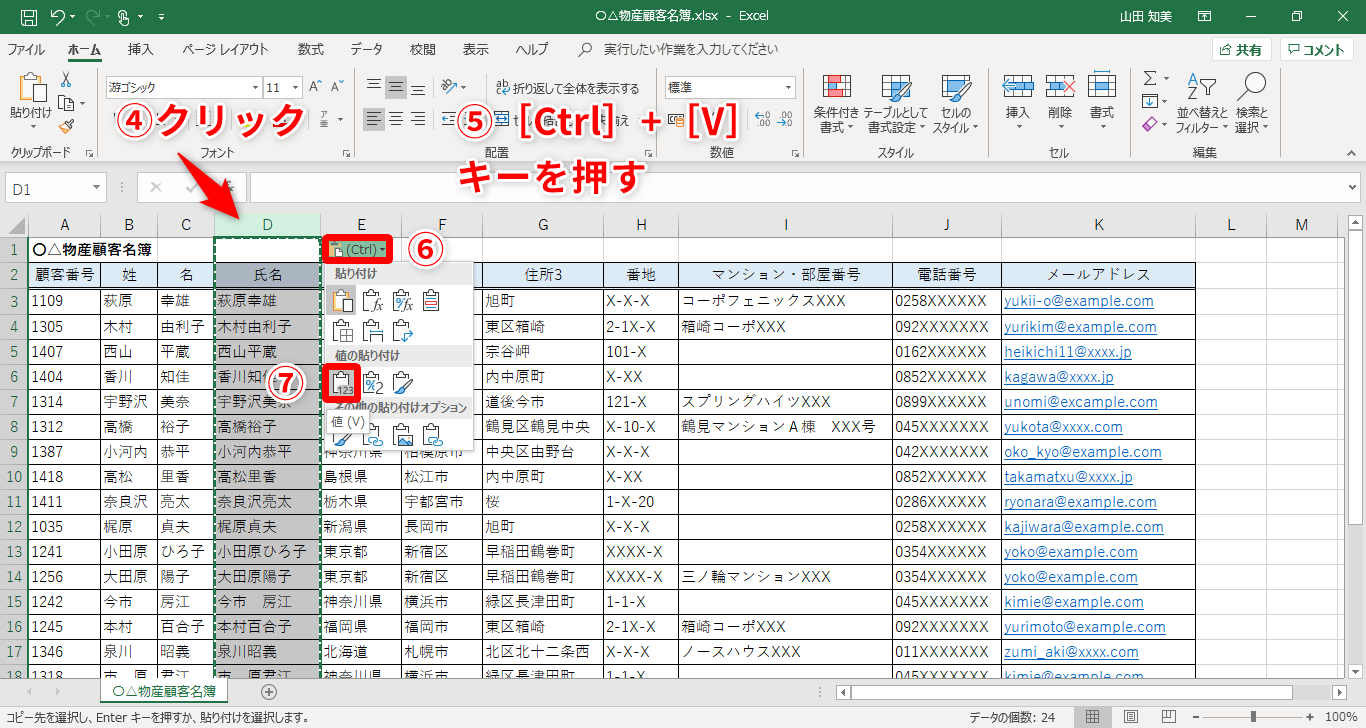1366x728 pixels.
Task: Add a new sheet with plus button
Action: [x=268, y=691]
